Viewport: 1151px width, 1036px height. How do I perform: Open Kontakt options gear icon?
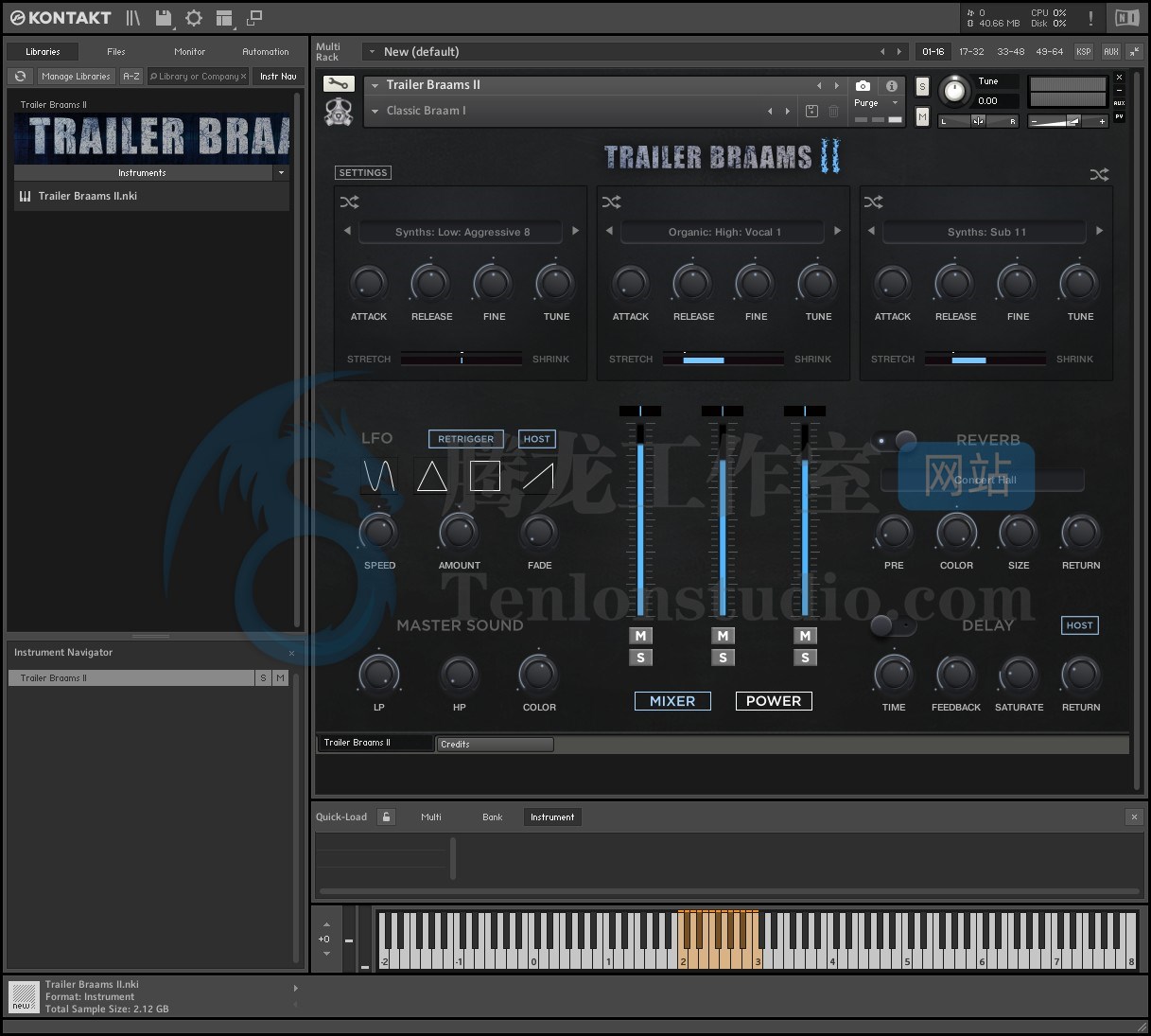pos(194,18)
